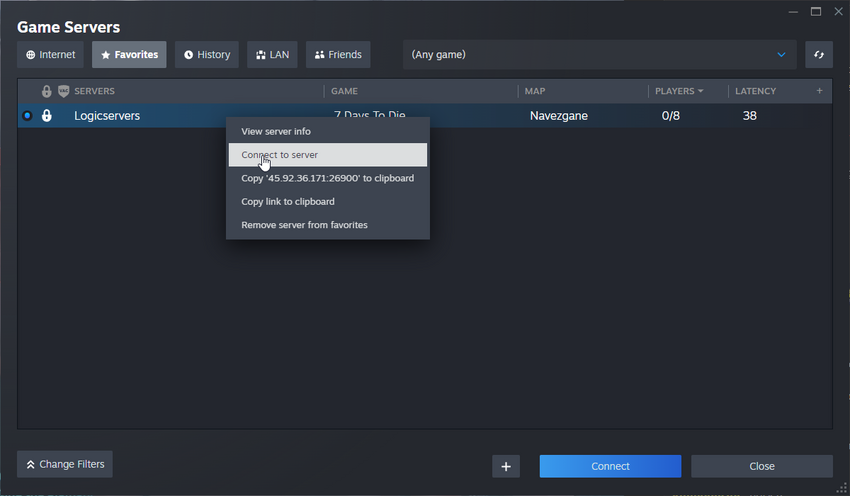Click the latency value 38

click(x=749, y=115)
